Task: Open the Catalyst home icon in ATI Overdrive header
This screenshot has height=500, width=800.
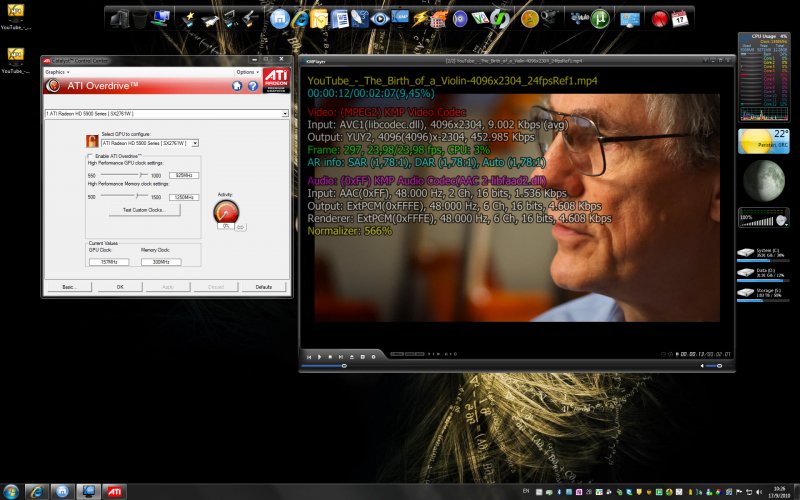Action: 237,86
